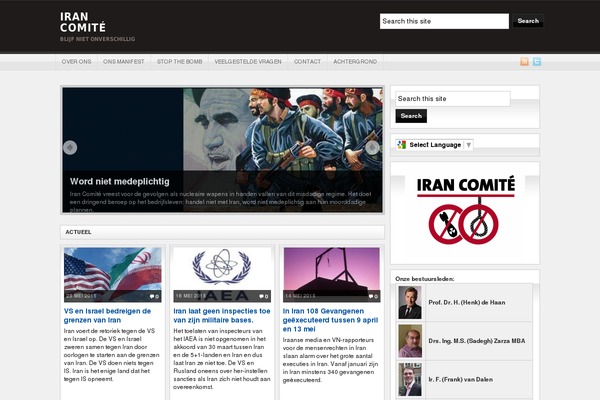Click the Iran Comité header logo
This screenshot has width=600, height=400.
pos(83,22)
